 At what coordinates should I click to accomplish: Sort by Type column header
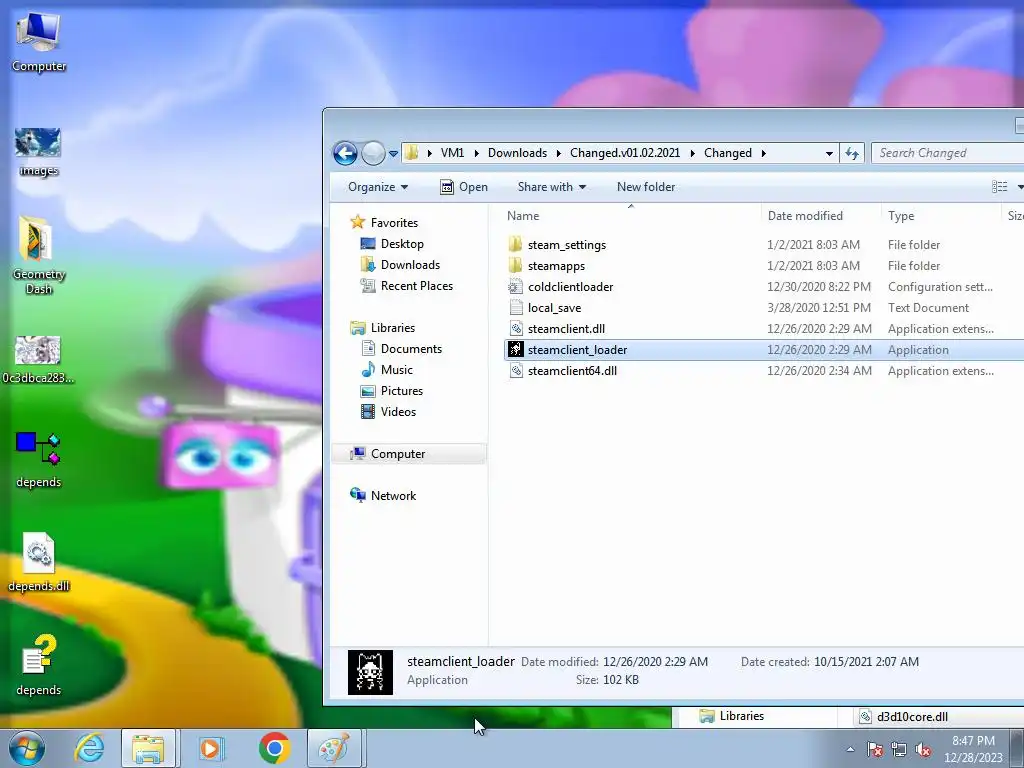tap(940, 216)
